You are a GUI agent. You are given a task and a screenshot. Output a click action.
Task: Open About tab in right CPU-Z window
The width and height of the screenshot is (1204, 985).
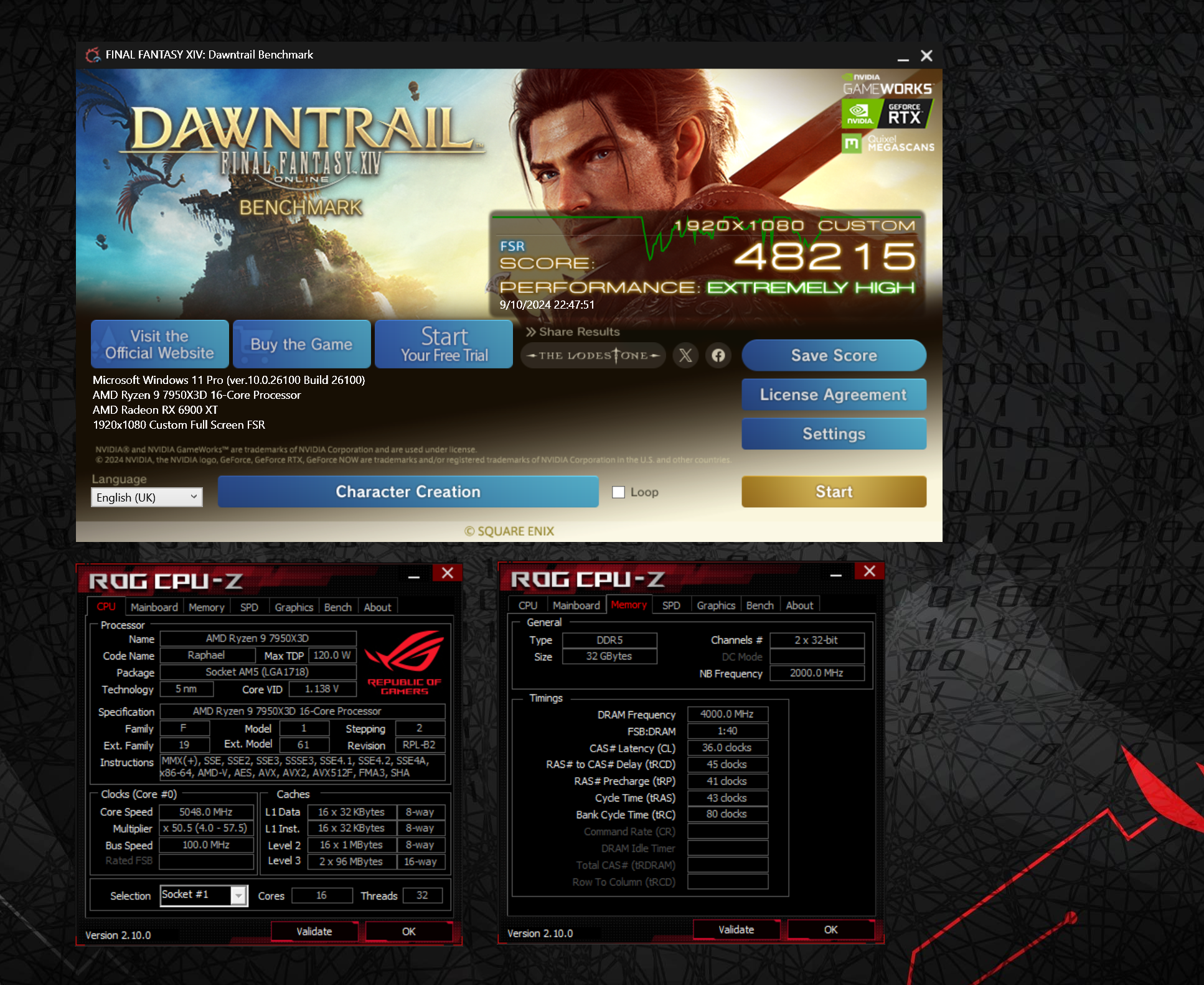pos(799,605)
